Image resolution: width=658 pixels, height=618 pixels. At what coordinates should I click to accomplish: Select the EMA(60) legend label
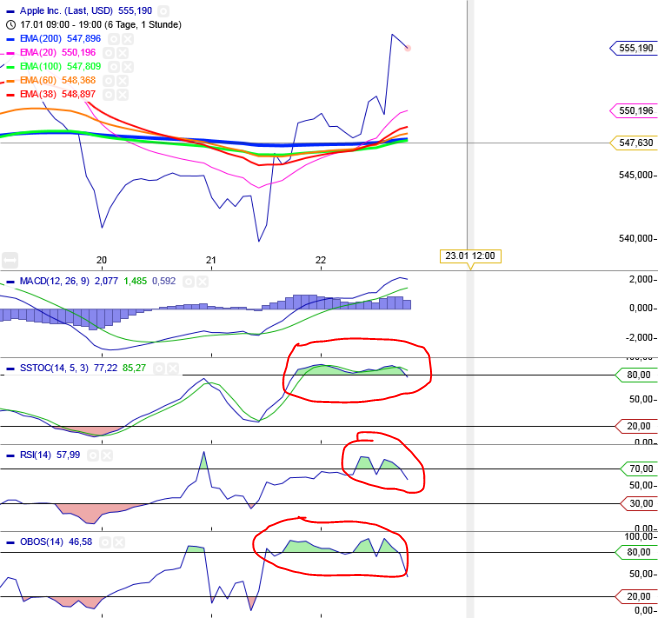(38, 81)
